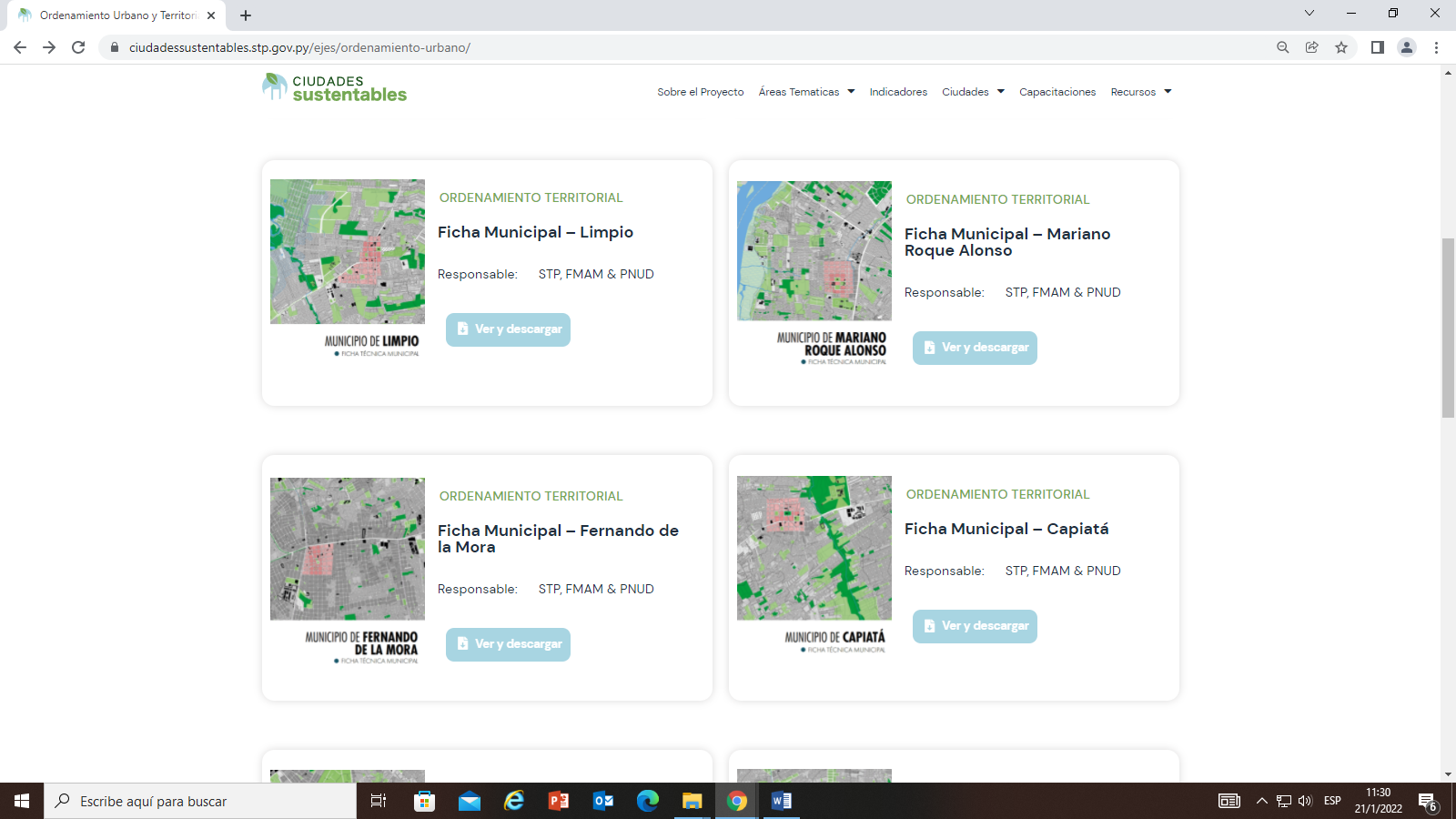Image resolution: width=1456 pixels, height=819 pixels.
Task: Open the Indicadores menu item
Action: pyautogui.click(x=898, y=92)
